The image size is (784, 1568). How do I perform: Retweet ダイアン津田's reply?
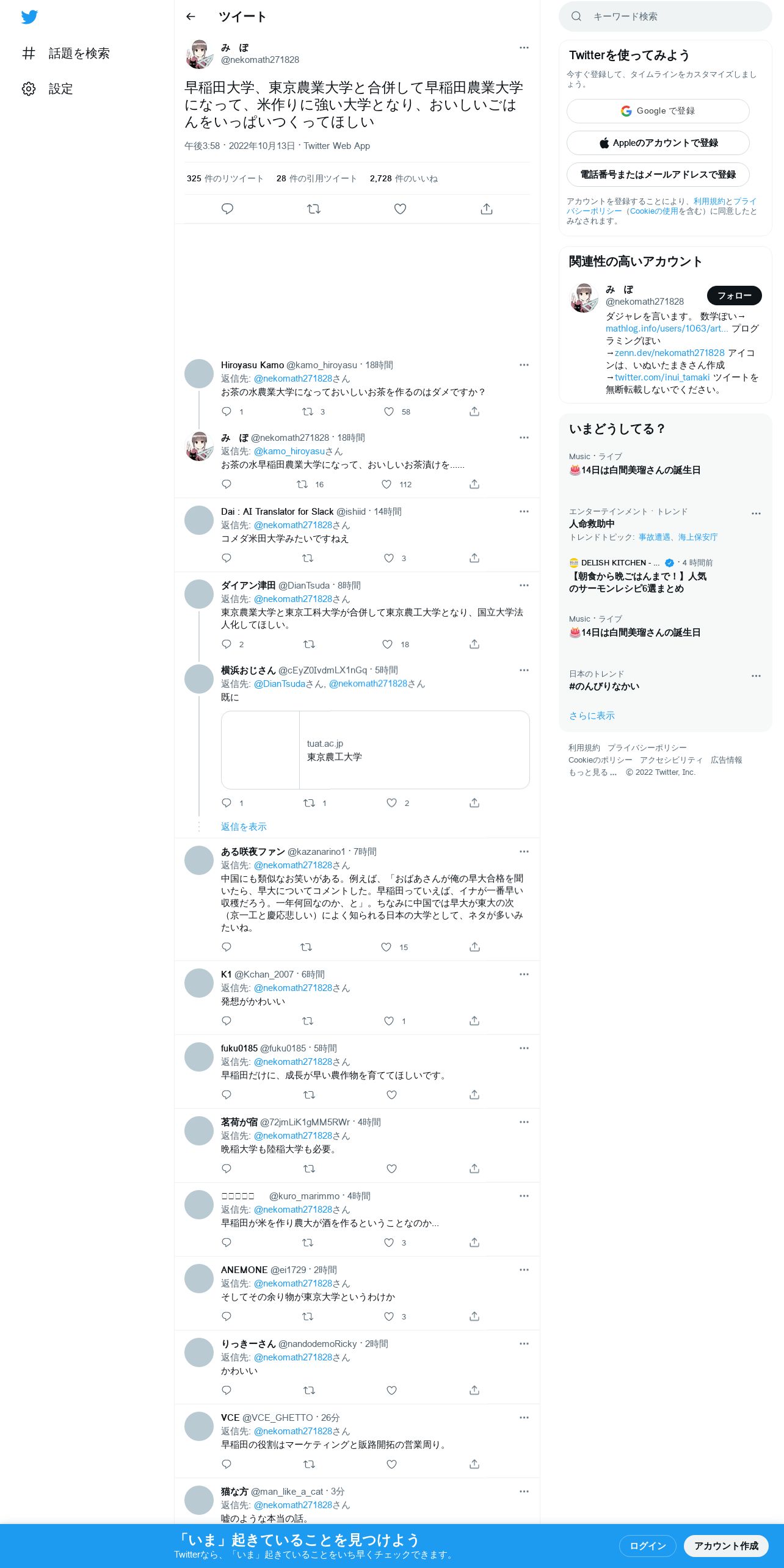(x=309, y=644)
